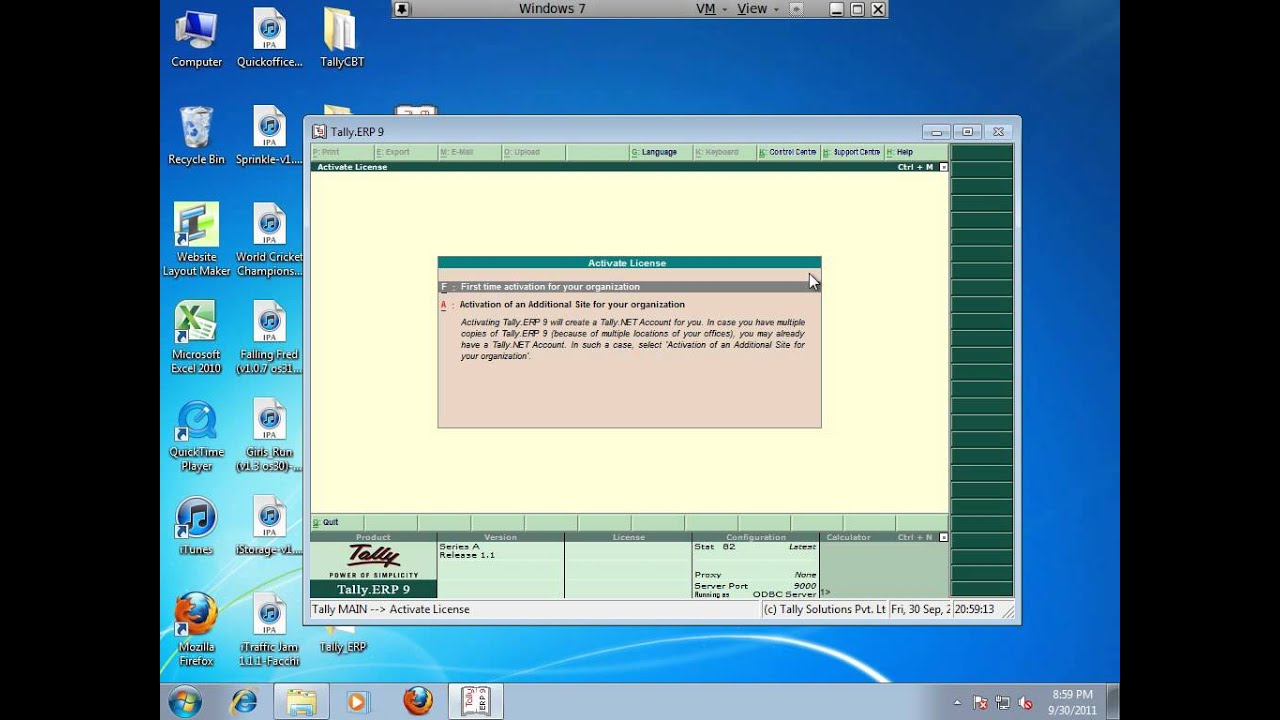
Task: Click the 'Stat 82' configuration row
Action: click(755, 547)
